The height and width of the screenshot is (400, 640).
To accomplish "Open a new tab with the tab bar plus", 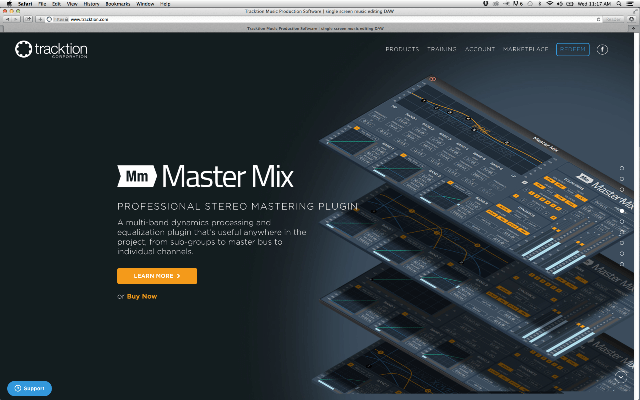I will 634,28.
